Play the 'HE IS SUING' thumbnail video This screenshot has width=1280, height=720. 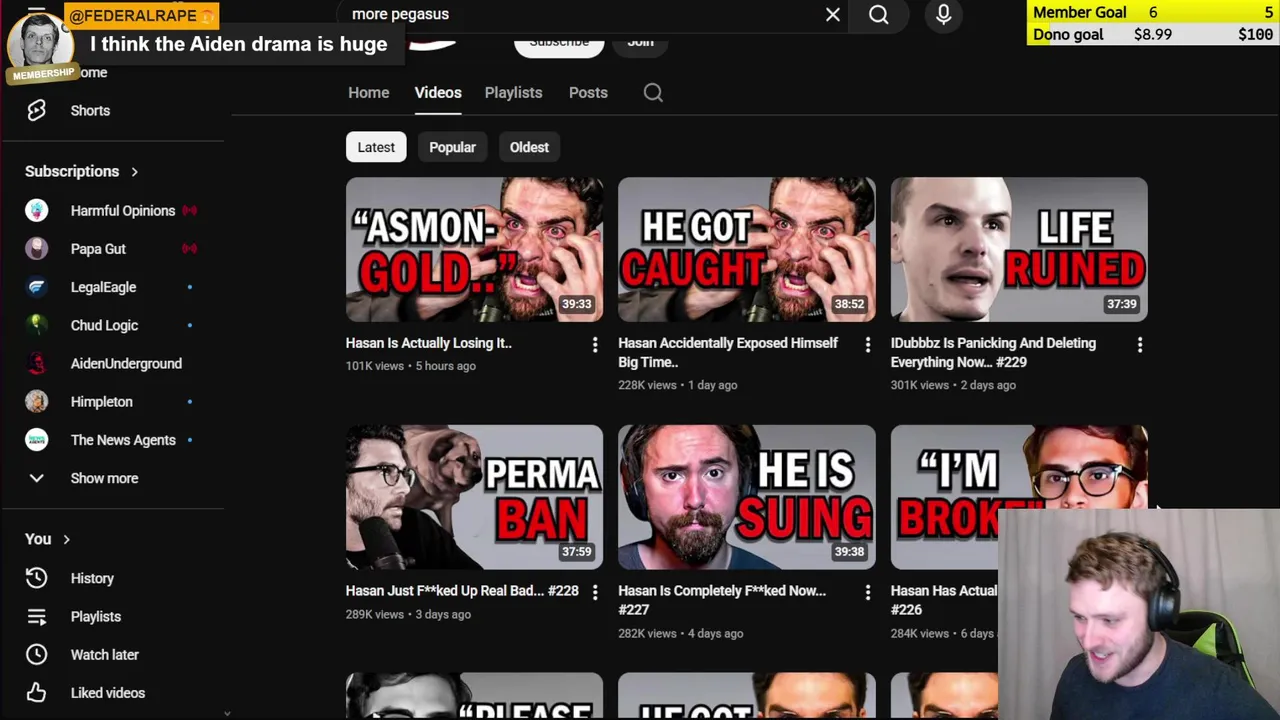click(747, 497)
